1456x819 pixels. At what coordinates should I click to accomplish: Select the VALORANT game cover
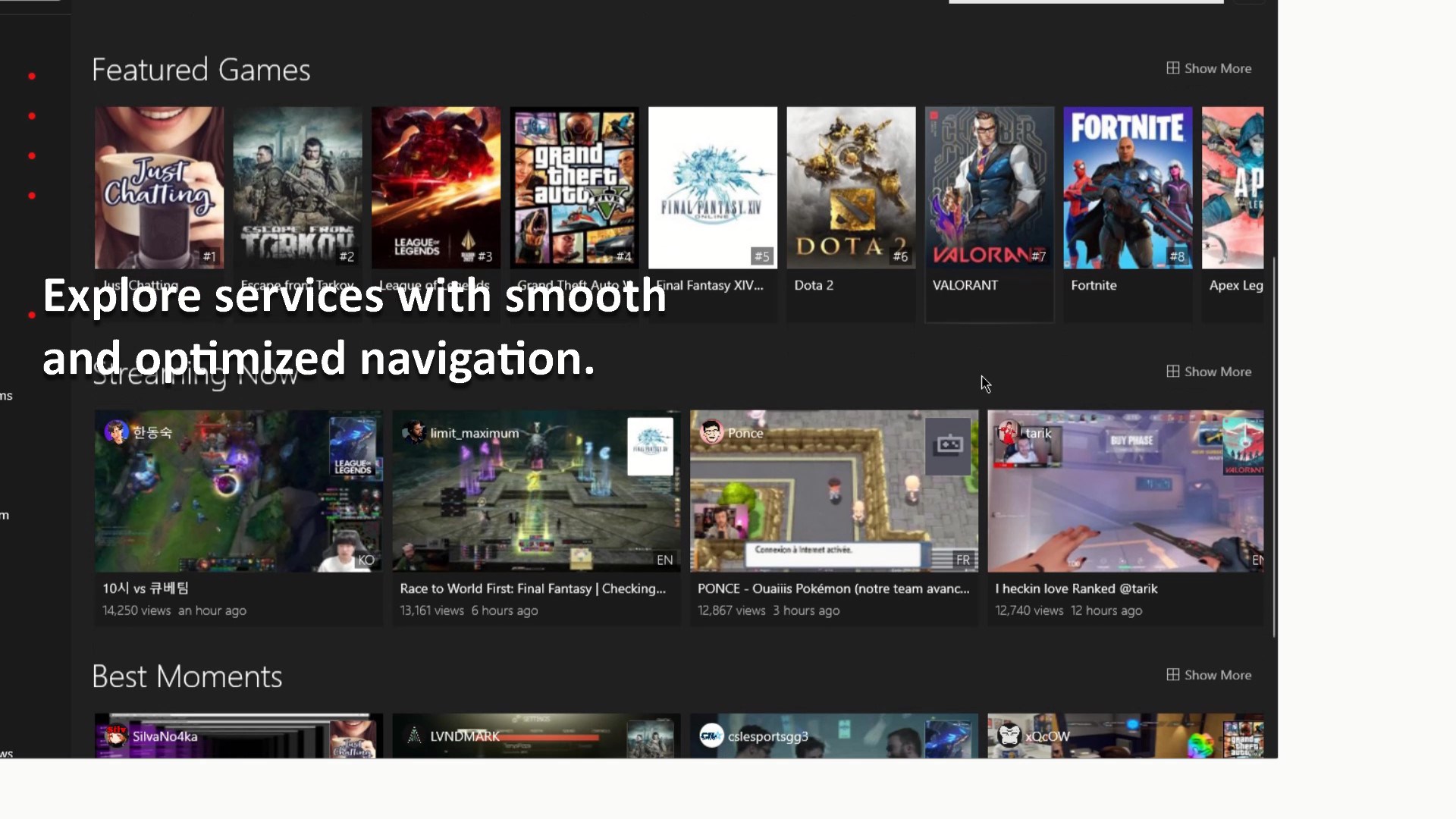pyautogui.click(x=990, y=187)
